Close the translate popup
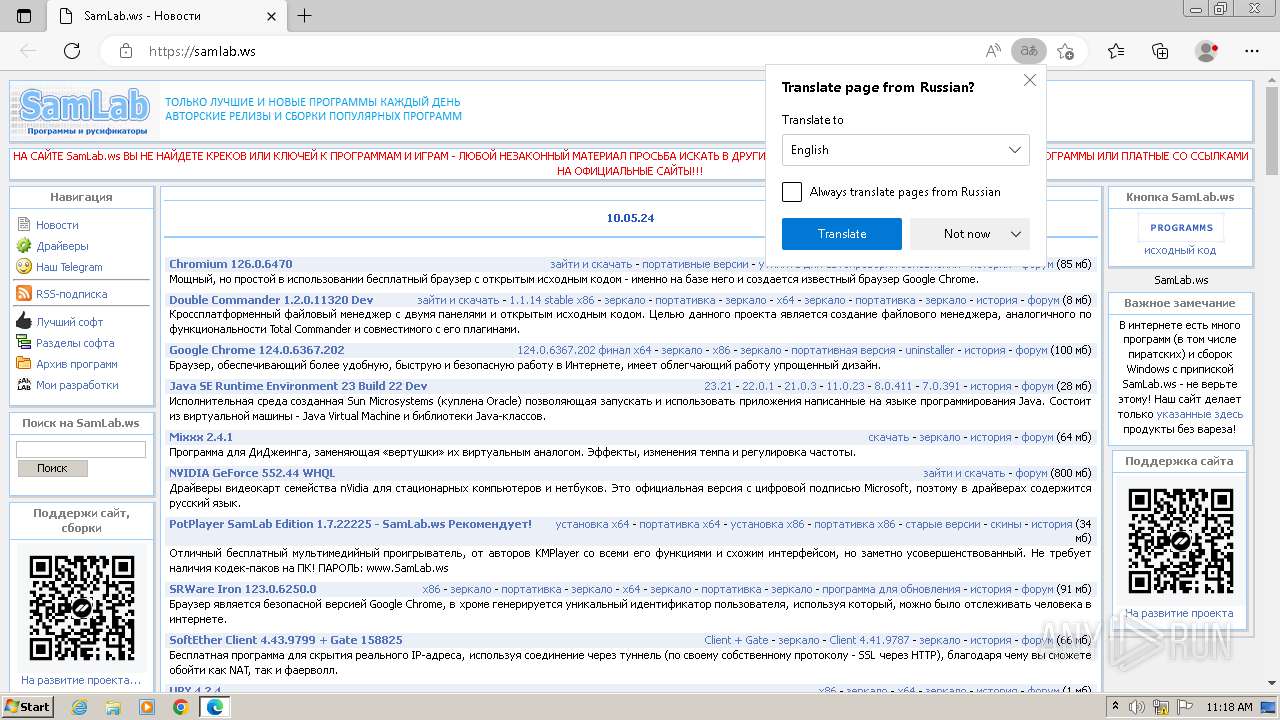 coord(1030,80)
